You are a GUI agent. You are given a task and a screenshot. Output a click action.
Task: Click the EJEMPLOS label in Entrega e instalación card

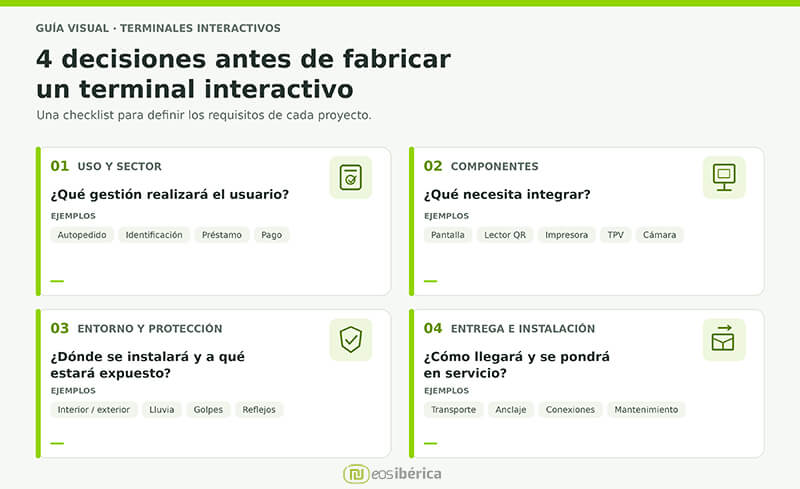pos(446,390)
